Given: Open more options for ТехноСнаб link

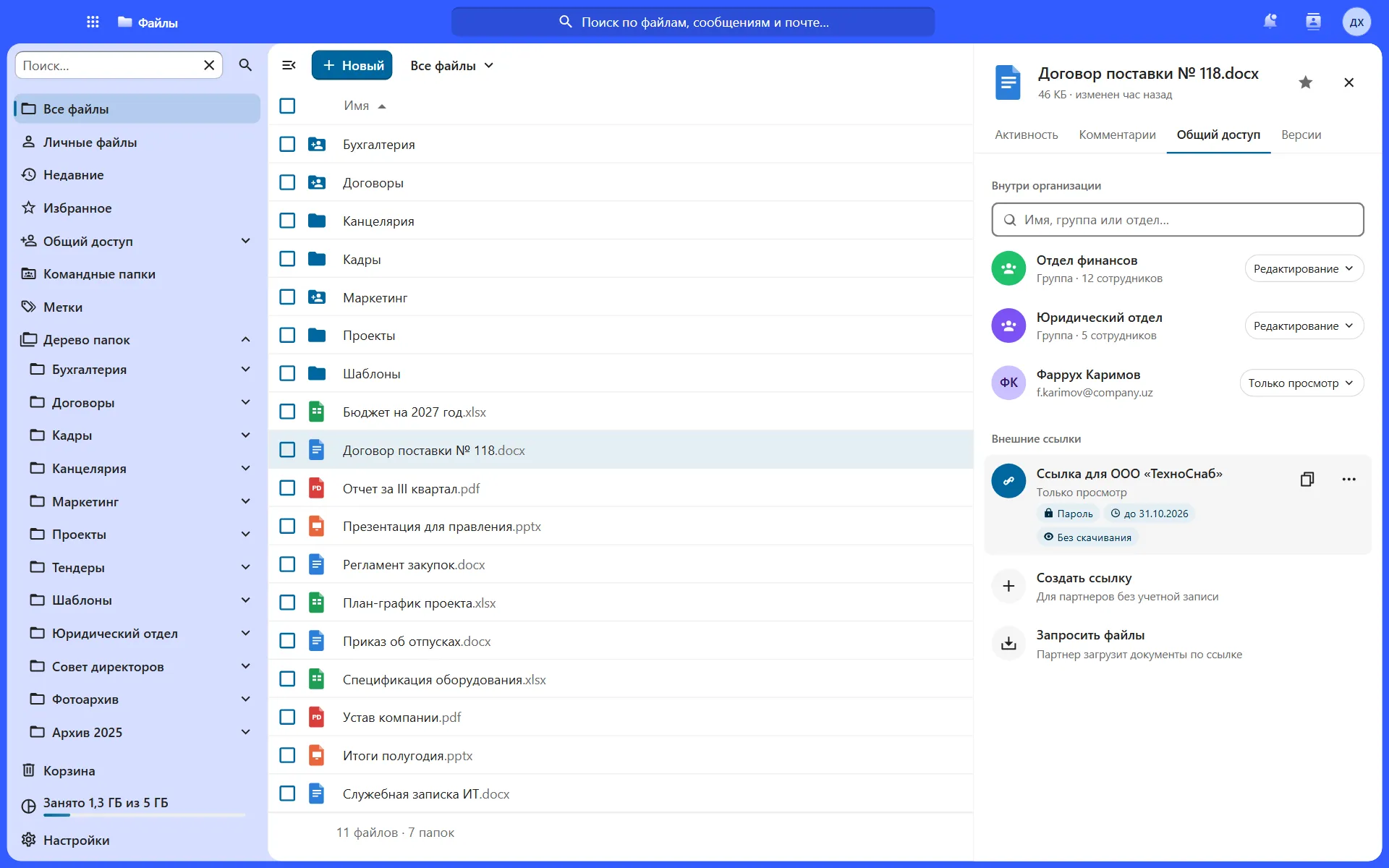Looking at the screenshot, I should (1348, 480).
